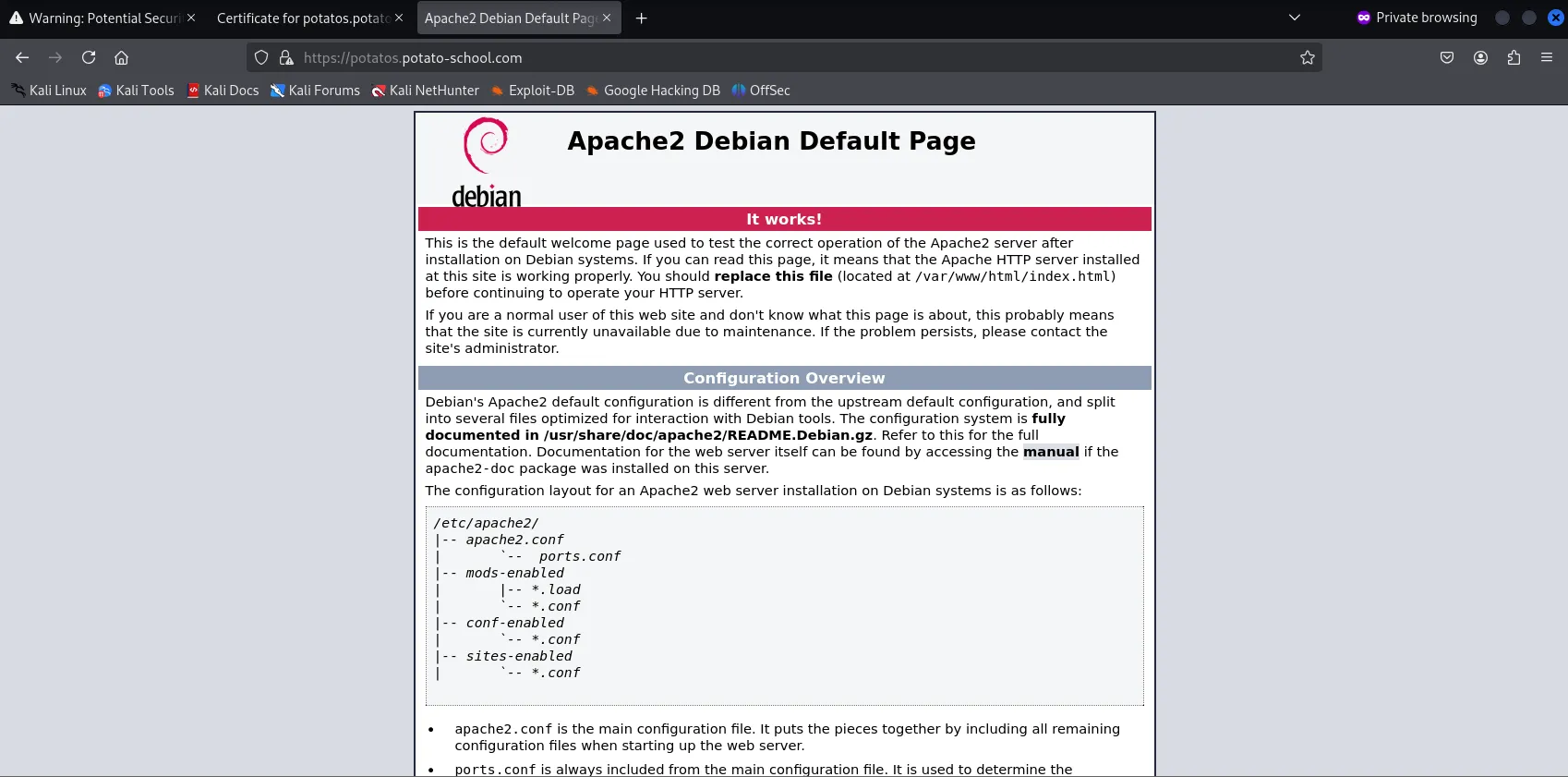Screen dimensions: 1568x777
Task: Open the Kali Docs bookmark
Action: [x=223, y=90]
